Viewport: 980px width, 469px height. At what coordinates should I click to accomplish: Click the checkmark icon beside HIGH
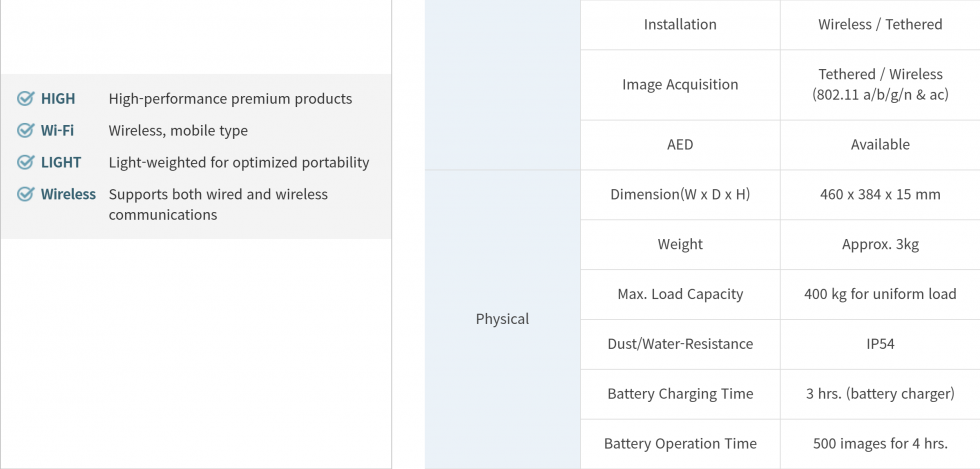click(x=26, y=99)
